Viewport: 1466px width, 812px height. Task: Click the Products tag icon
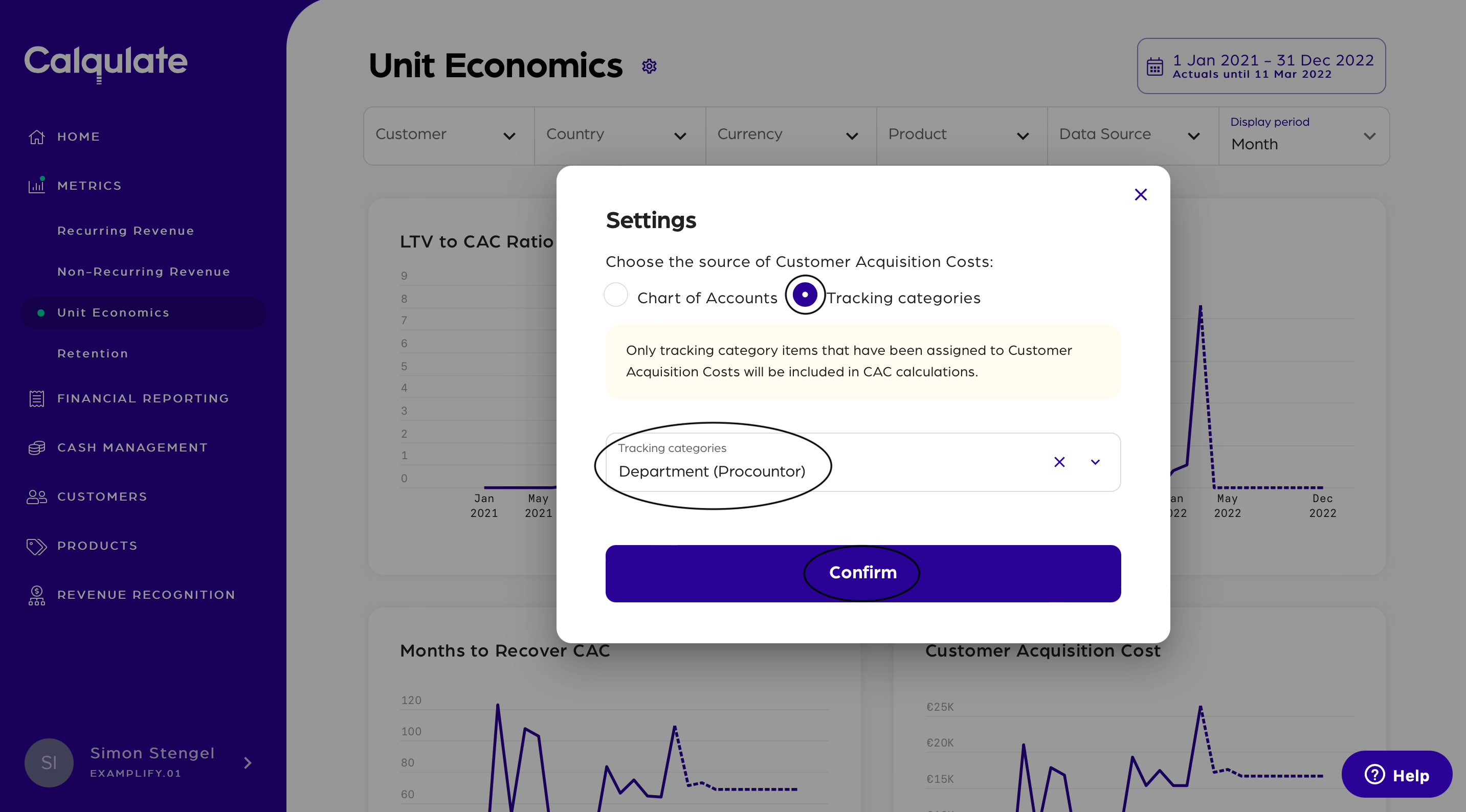tap(36, 546)
